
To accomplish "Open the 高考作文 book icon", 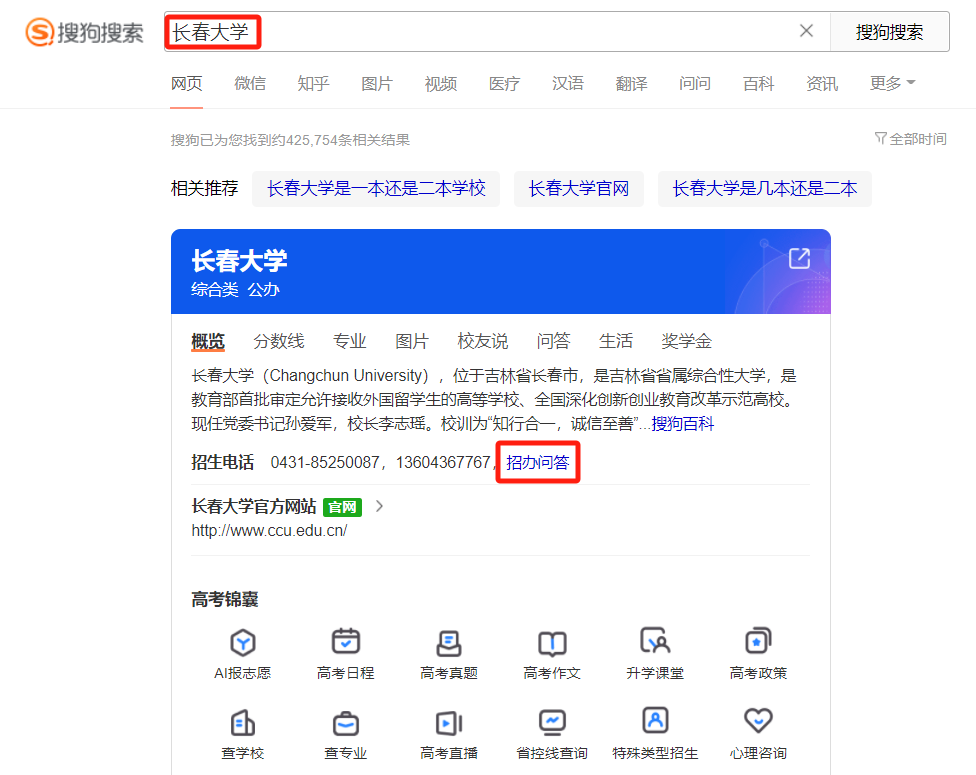I will coord(552,642).
